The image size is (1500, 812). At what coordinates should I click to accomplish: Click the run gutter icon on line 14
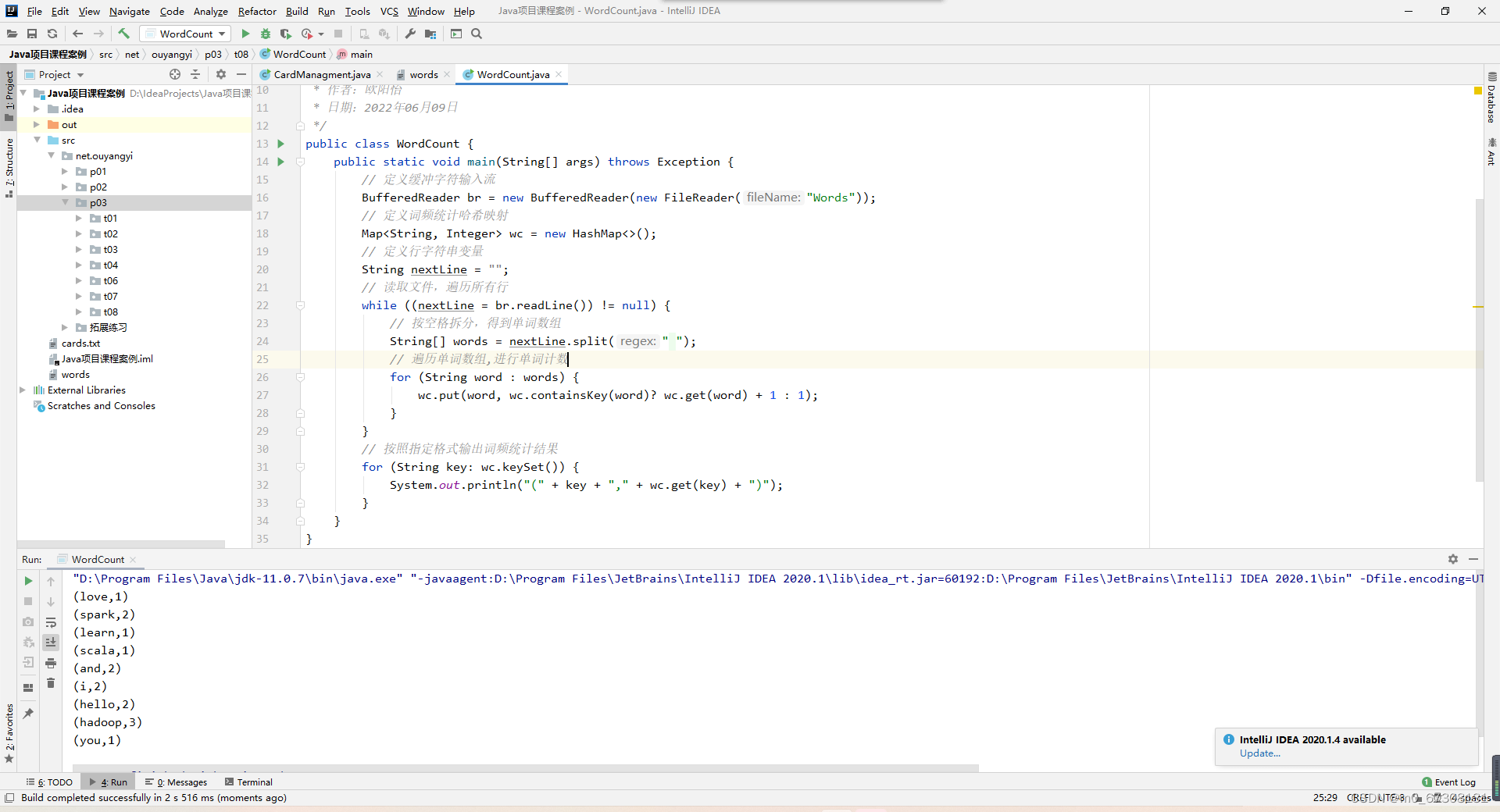[281, 162]
